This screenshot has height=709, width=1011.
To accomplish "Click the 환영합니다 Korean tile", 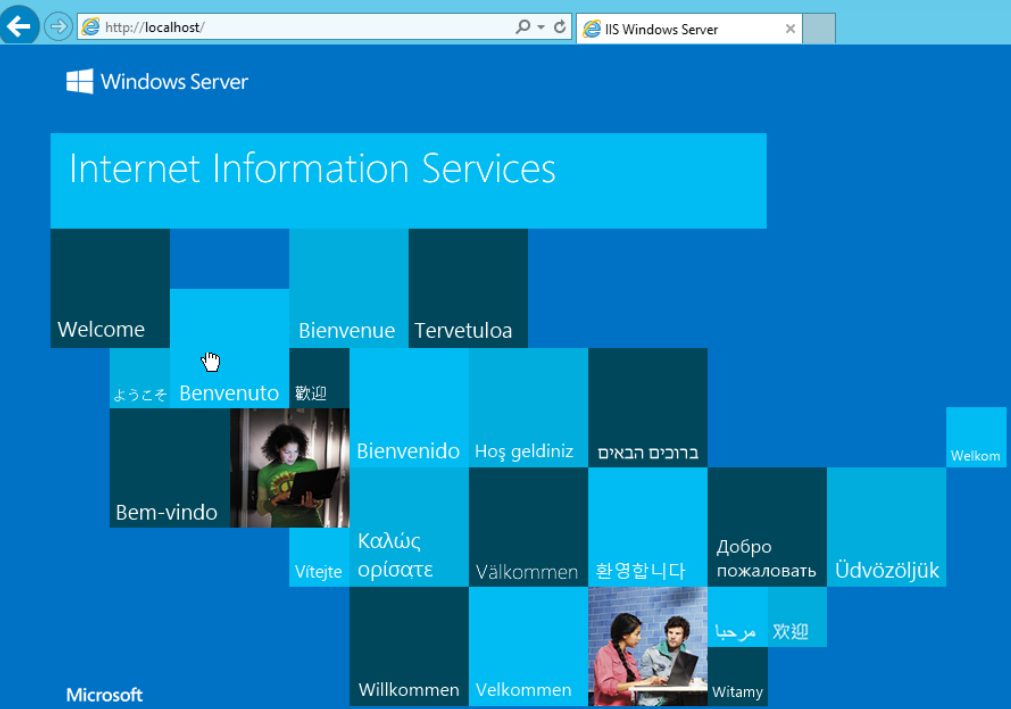I will tap(647, 527).
